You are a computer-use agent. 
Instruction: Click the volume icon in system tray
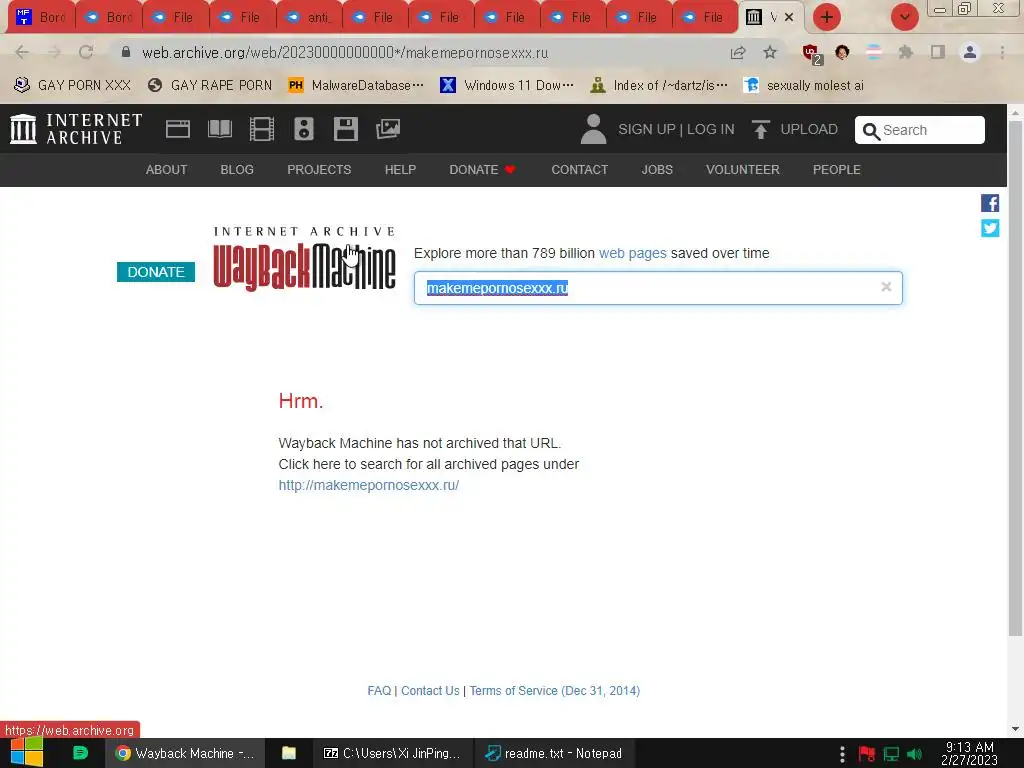point(915,754)
